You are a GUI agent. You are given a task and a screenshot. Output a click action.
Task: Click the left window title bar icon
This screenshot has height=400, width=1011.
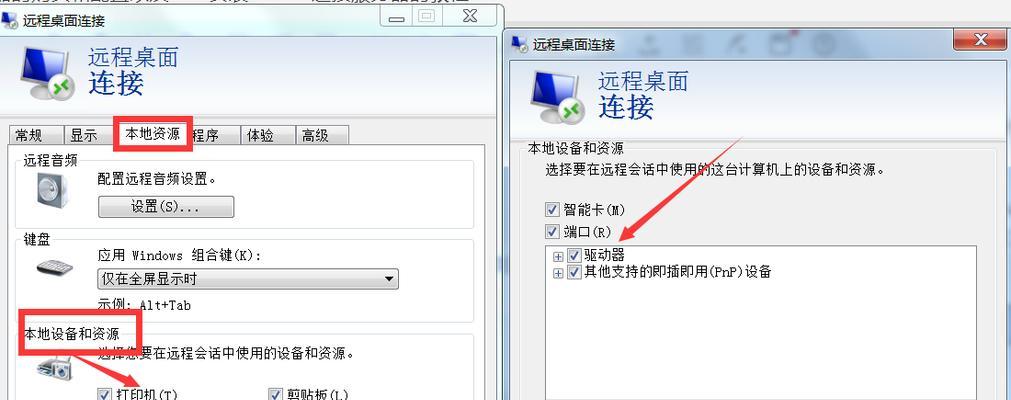[10, 20]
